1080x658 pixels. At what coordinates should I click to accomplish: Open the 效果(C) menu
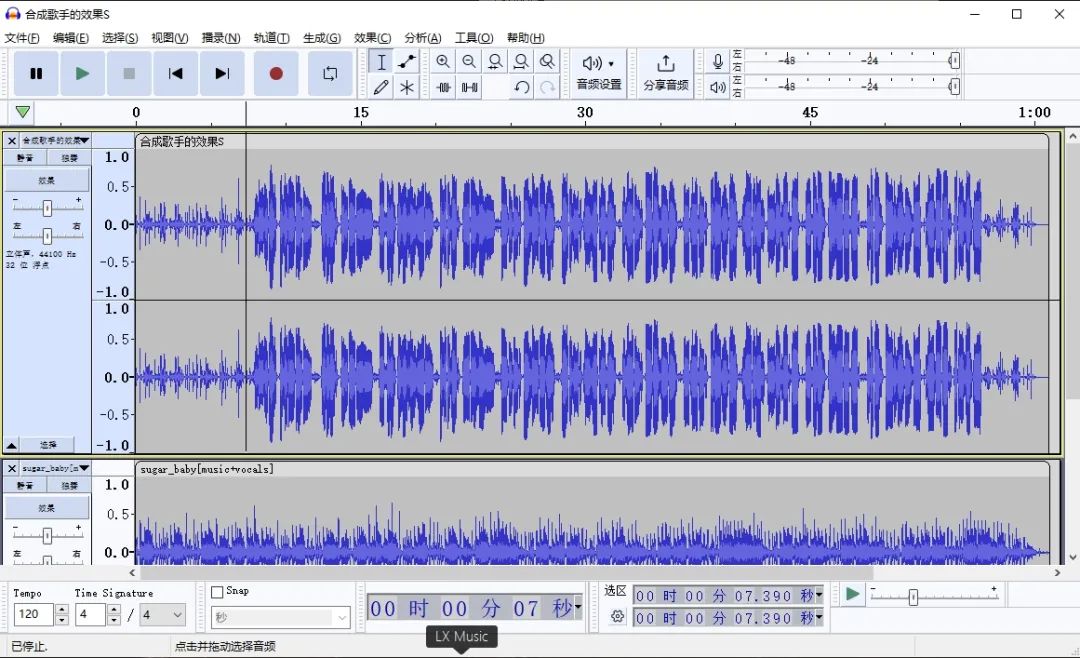click(x=372, y=38)
